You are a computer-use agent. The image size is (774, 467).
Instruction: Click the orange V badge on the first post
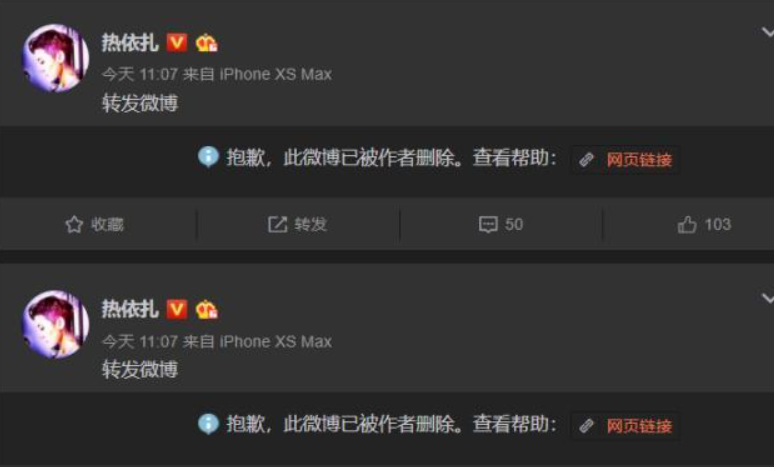pyautogui.click(x=176, y=43)
